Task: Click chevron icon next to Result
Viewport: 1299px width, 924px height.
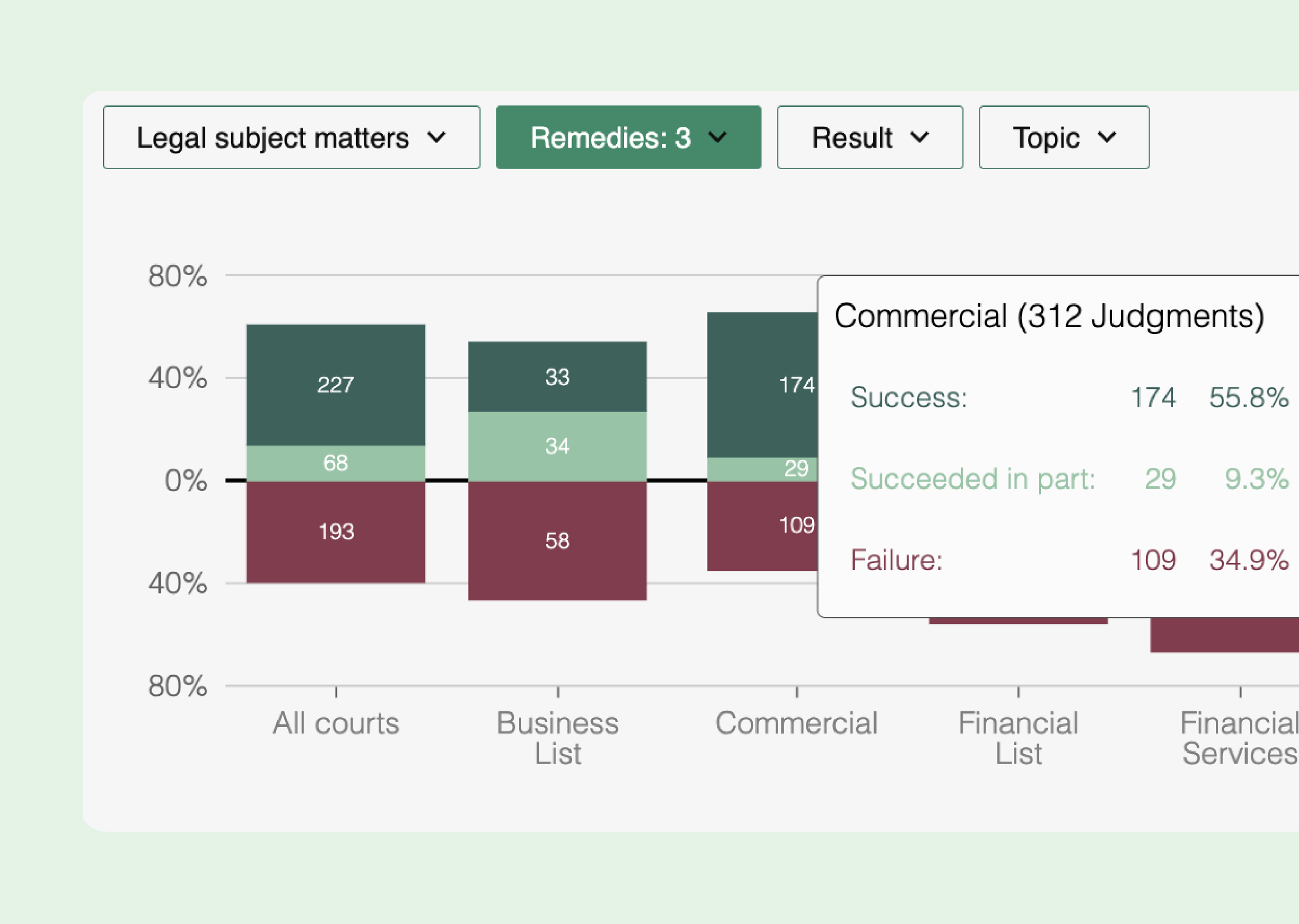Action: [x=920, y=138]
